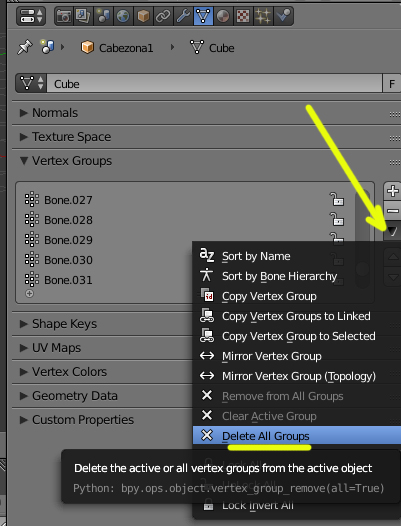Open the Texture checker tab
Image resolution: width=401 pixels, height=526 pixels.
tap(243, 16)
